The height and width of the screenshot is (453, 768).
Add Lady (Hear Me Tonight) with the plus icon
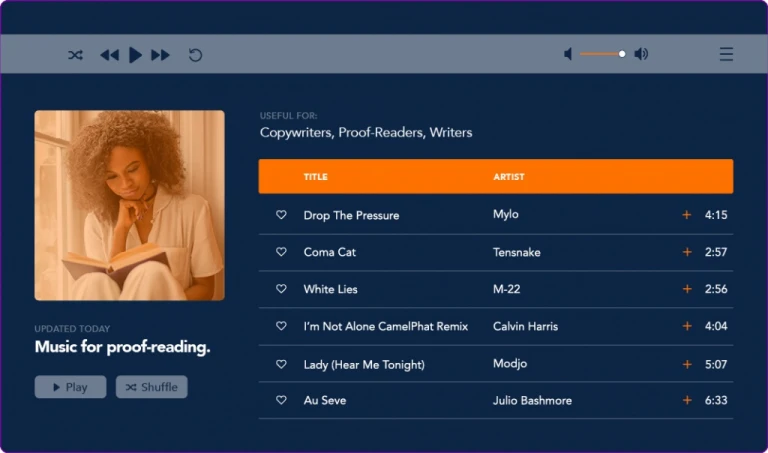click(687, 364)
